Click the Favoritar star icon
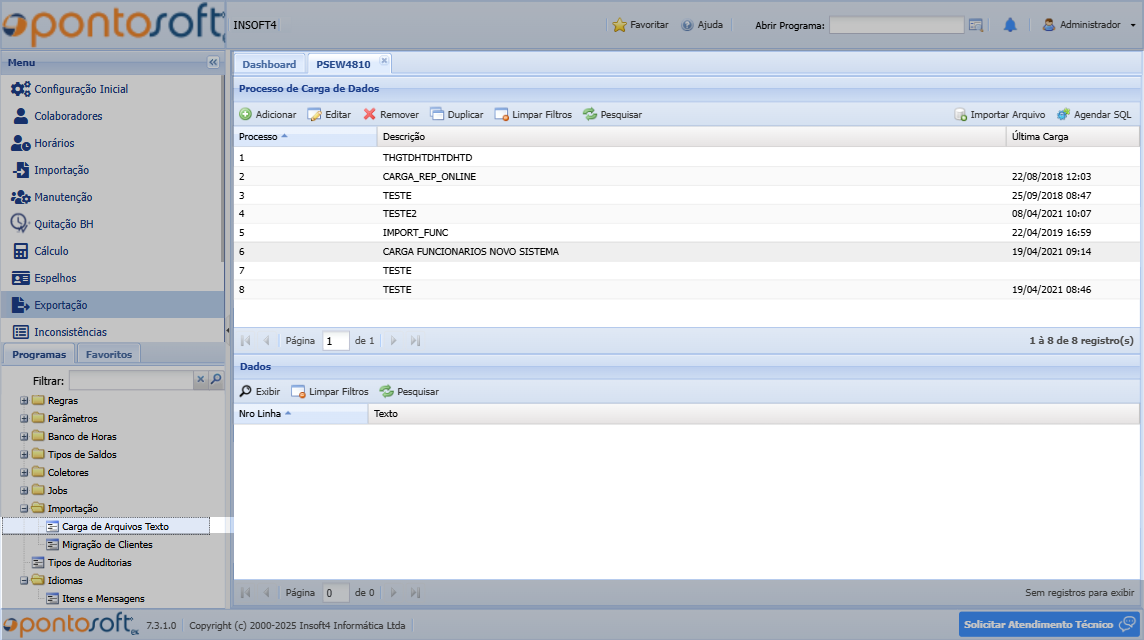Image resolution: width=1144 pixels, height=640 pixels. pyautogui.click(x=619, y=25)
